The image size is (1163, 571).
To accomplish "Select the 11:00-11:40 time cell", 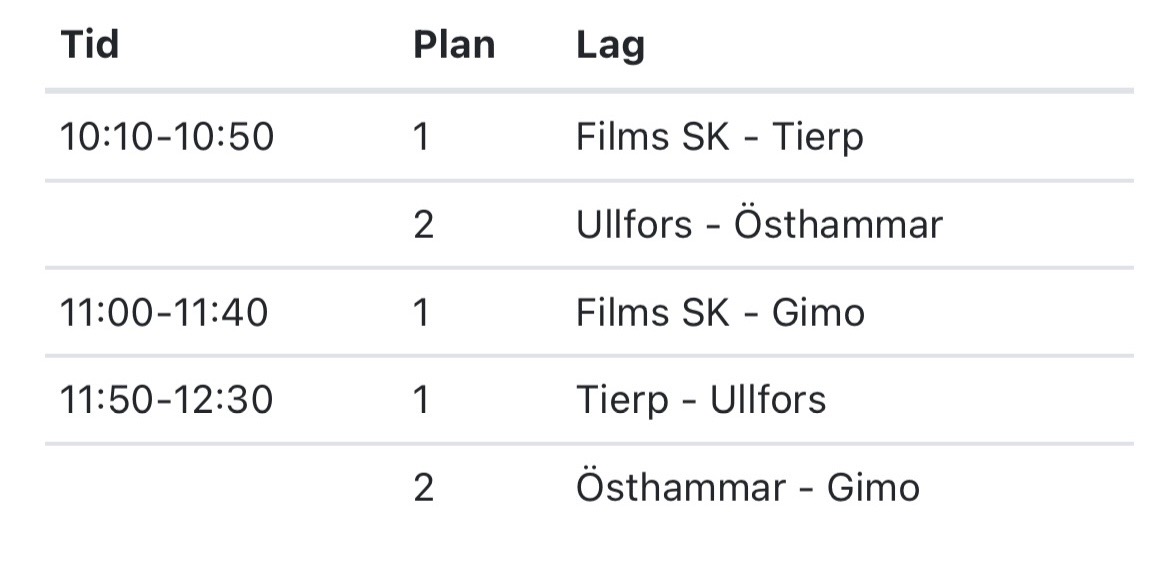I will [x=164, y=312].
